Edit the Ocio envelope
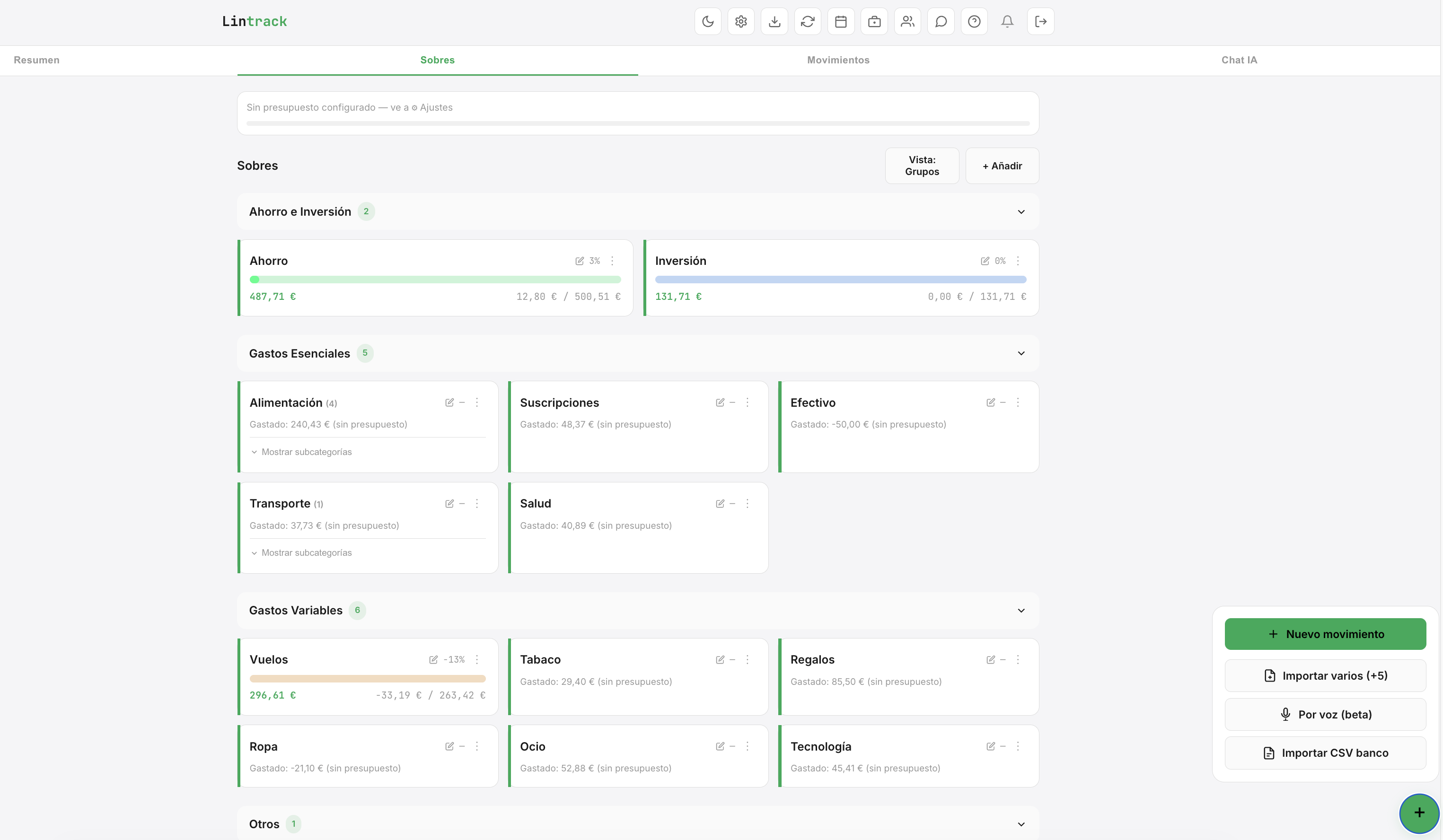This screenshot has height=840, width=1443. click(x=720, y=747)
